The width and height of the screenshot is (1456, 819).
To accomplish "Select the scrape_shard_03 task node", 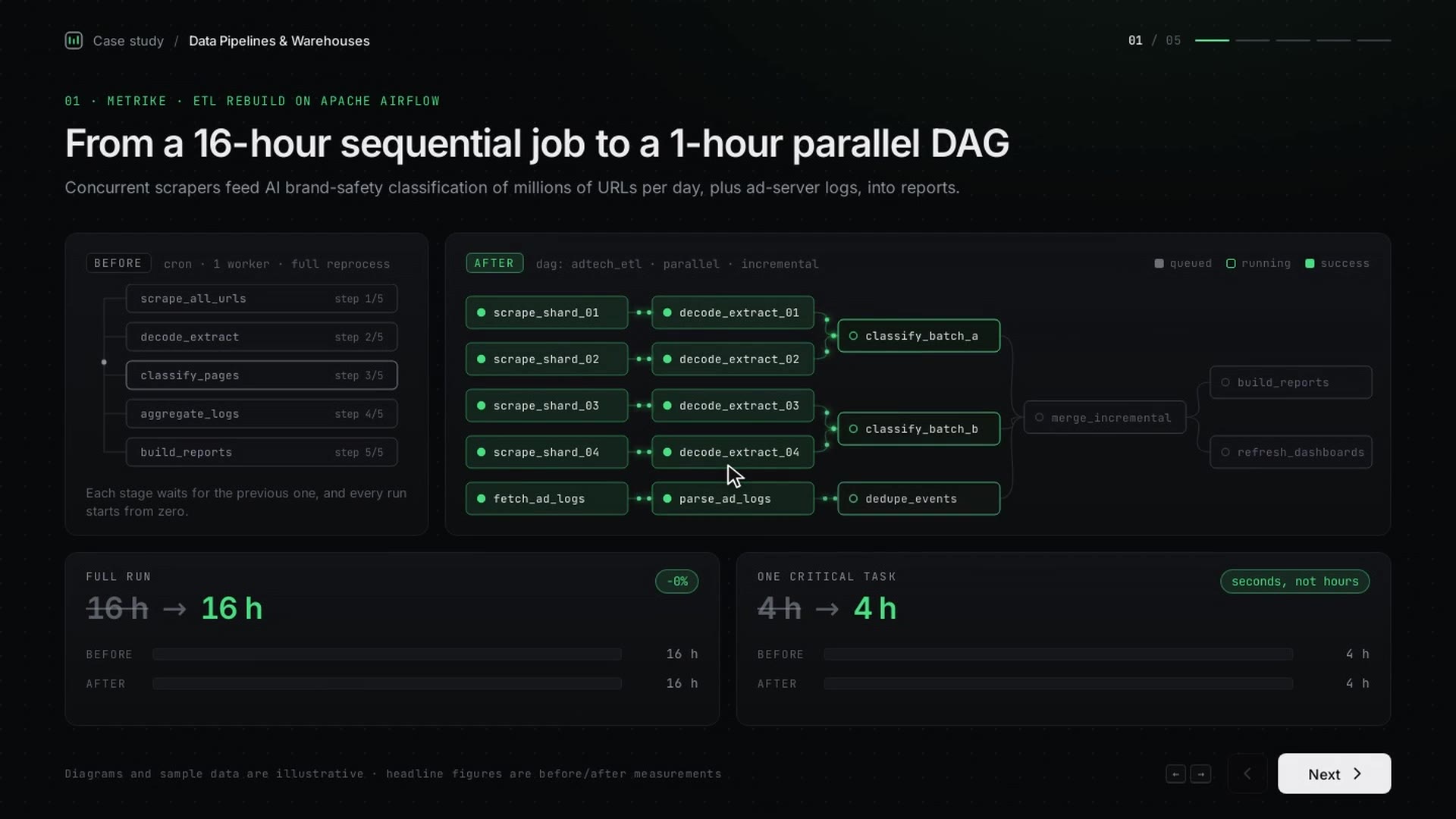I will pos(547,406).
